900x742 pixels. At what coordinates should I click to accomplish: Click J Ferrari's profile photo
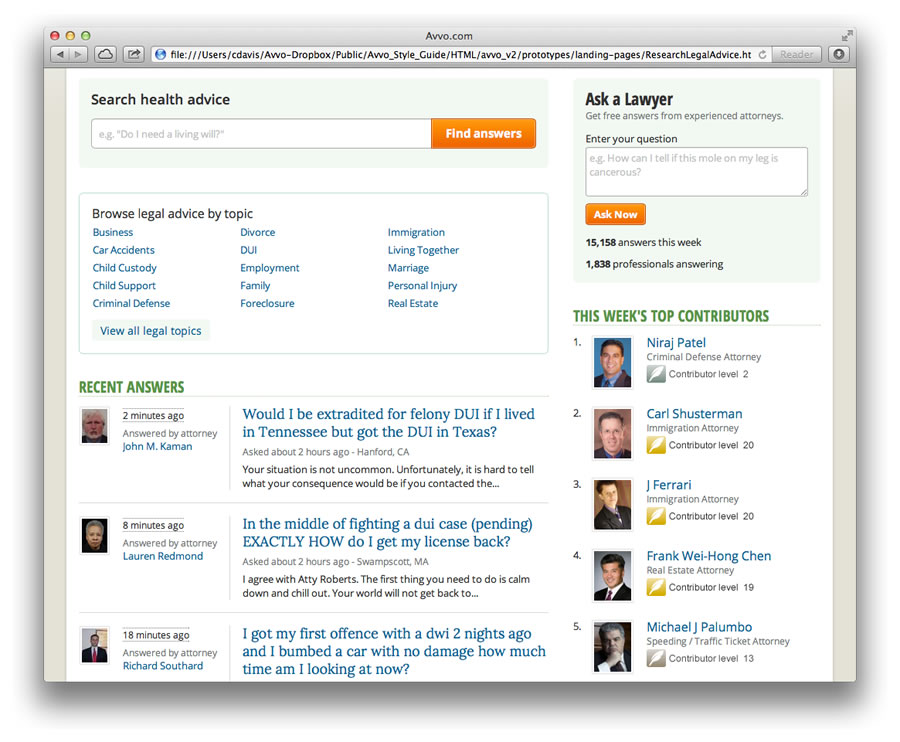click(x=612, y=504)
